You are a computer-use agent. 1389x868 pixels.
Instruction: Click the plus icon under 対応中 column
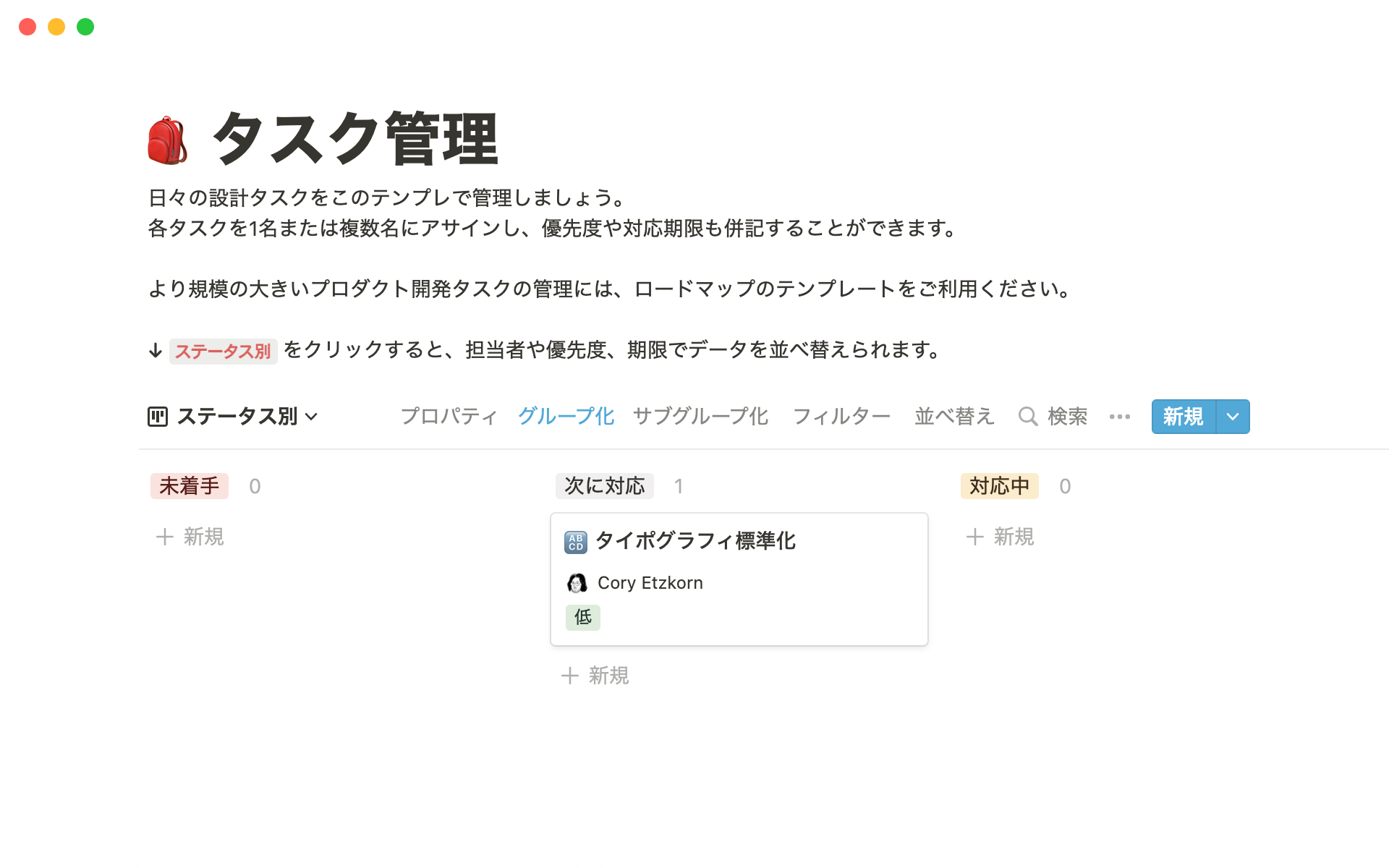(x=975, y=537)
